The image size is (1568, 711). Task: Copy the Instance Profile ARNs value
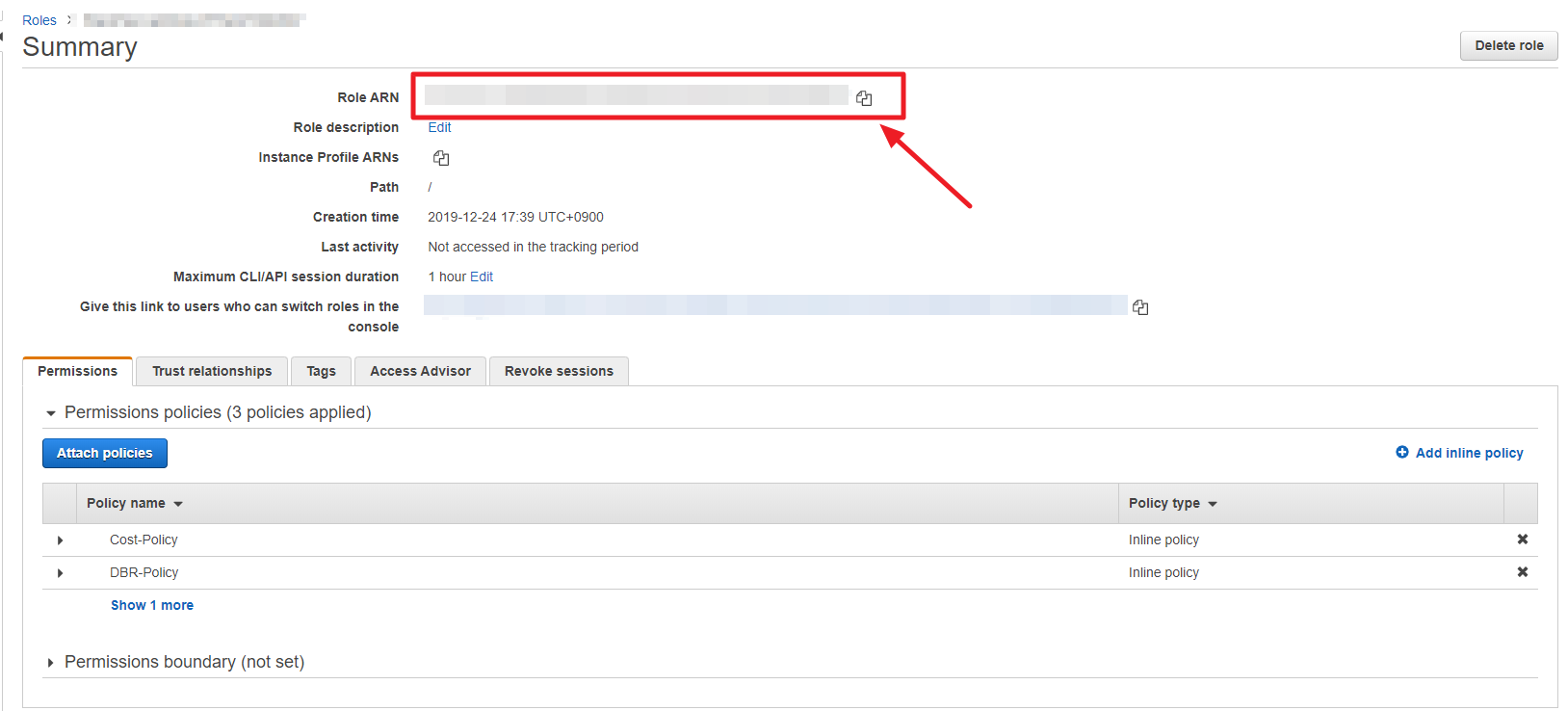[x=441, y=158]
